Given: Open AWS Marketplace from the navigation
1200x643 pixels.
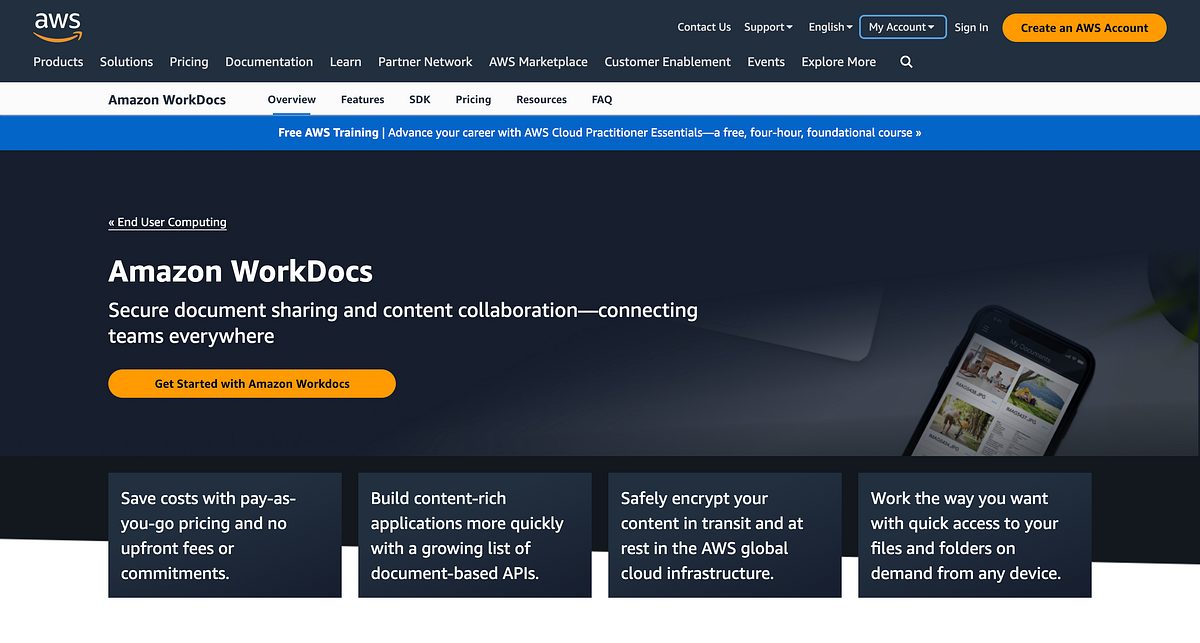Looking at the screenshot, I should coord(538,62).
